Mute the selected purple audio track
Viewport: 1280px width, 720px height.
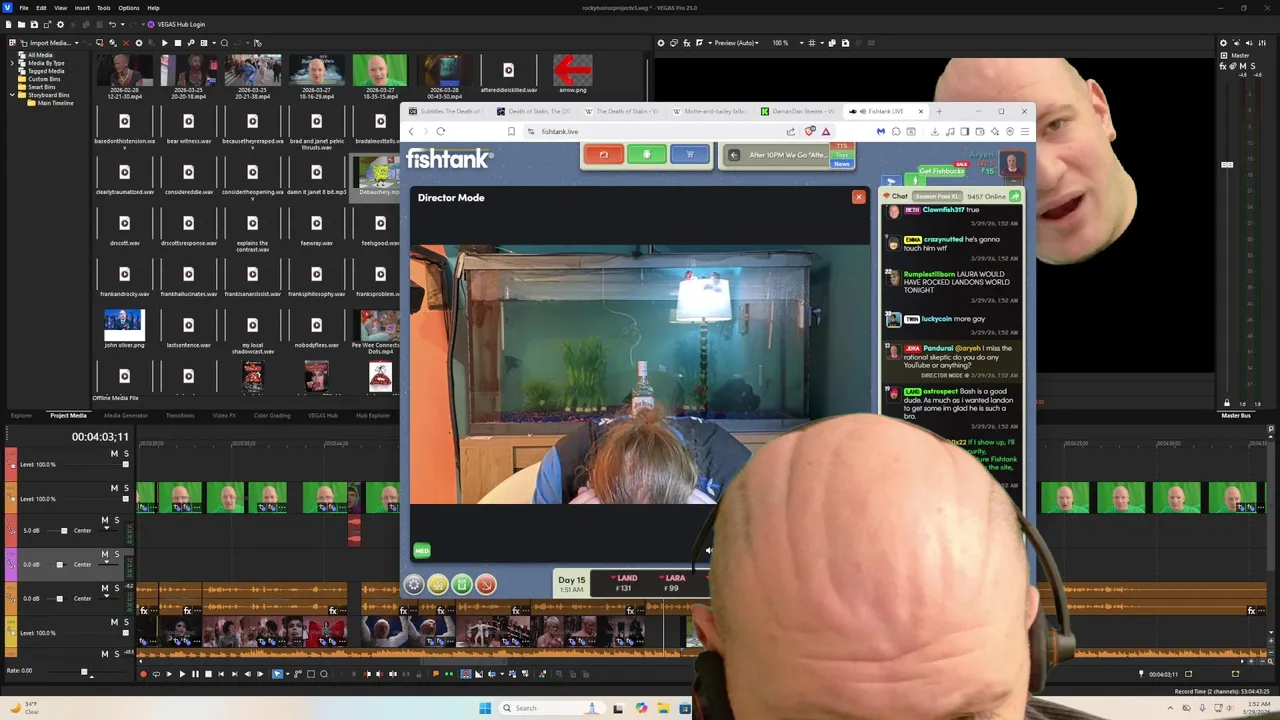(x=105, y=554)
